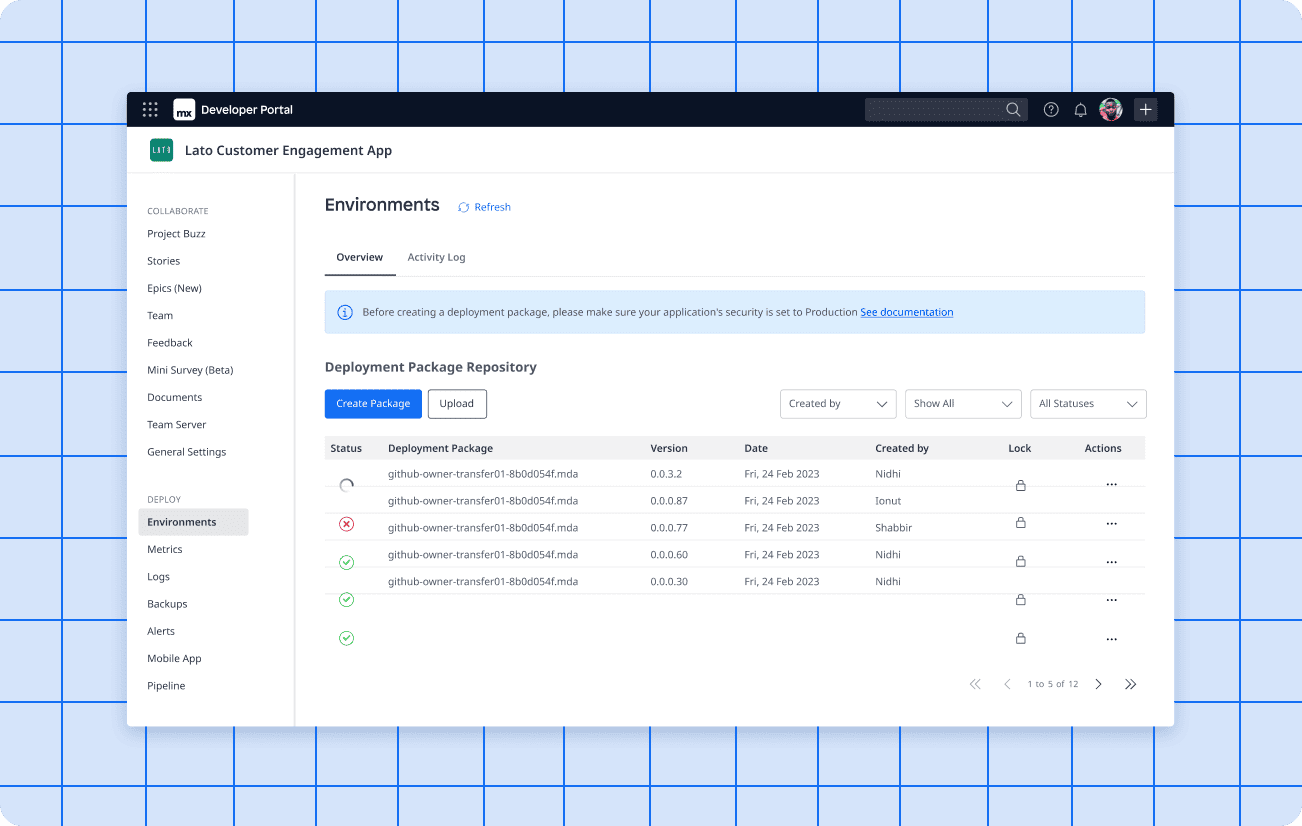1302x826 pixels.
Task: Open actions menu for first package row
Action: [1111, 485]
